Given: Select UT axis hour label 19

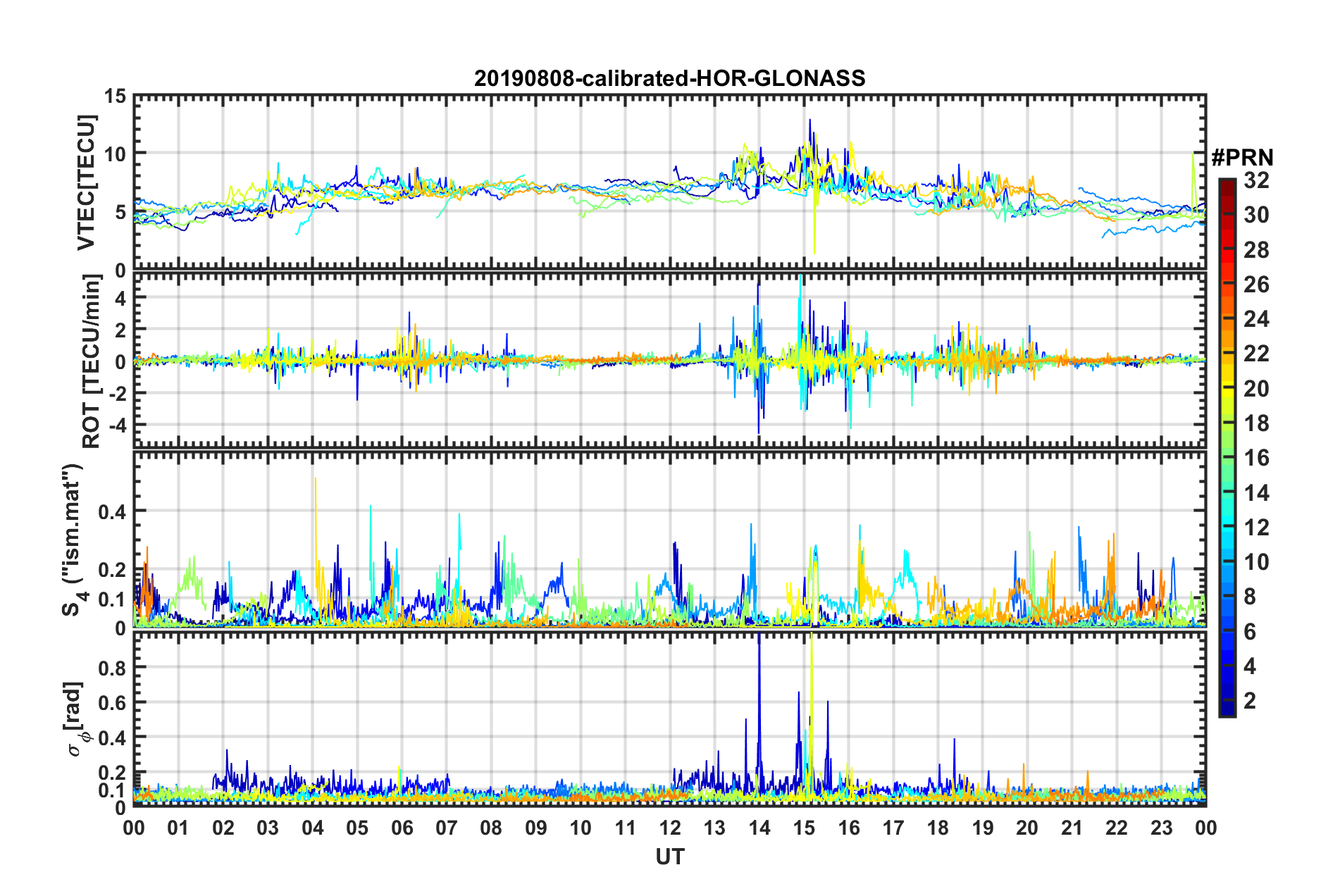Looking at the screenshot, I should [983, 828].
